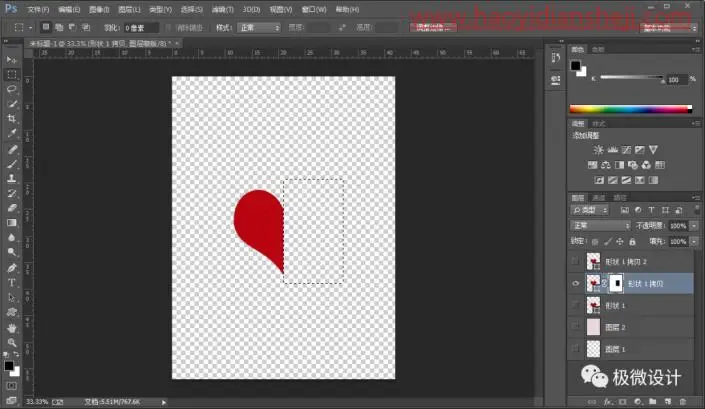This screenshot has height=409, width=705.
Task: Open the marquee tool preset picker arrow
Action: tap(30, 28)
